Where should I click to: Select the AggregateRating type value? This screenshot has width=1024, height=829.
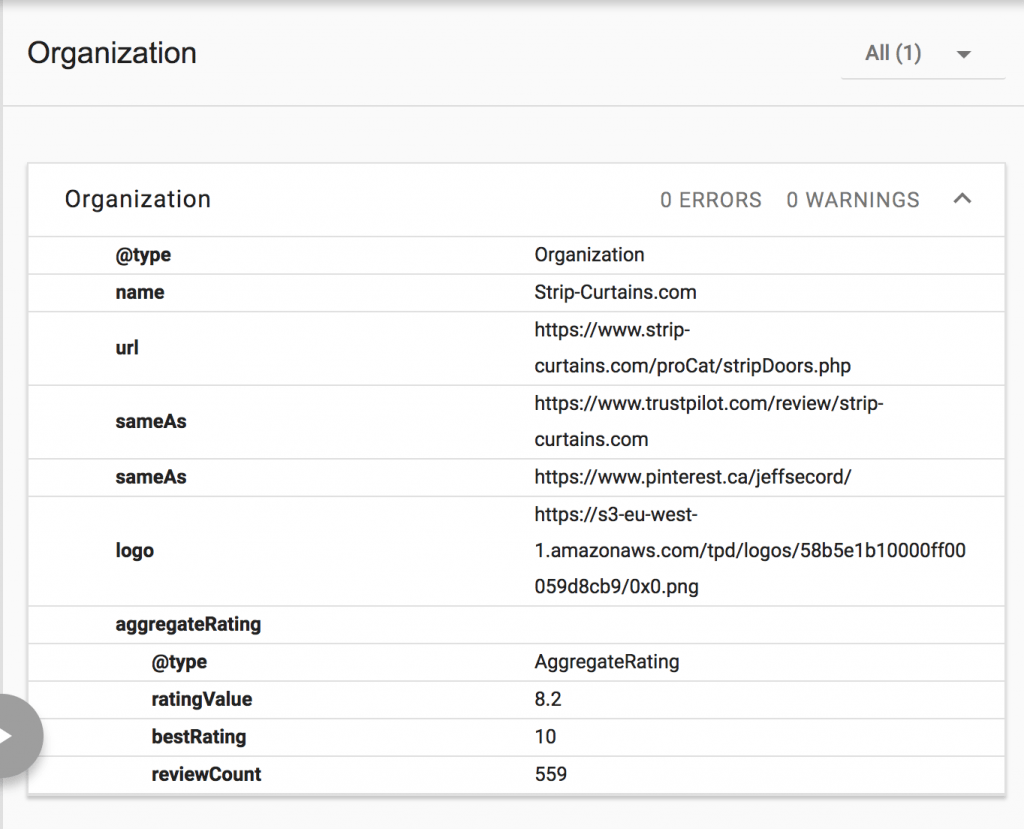pyautogui.click(x=607, y=662)
